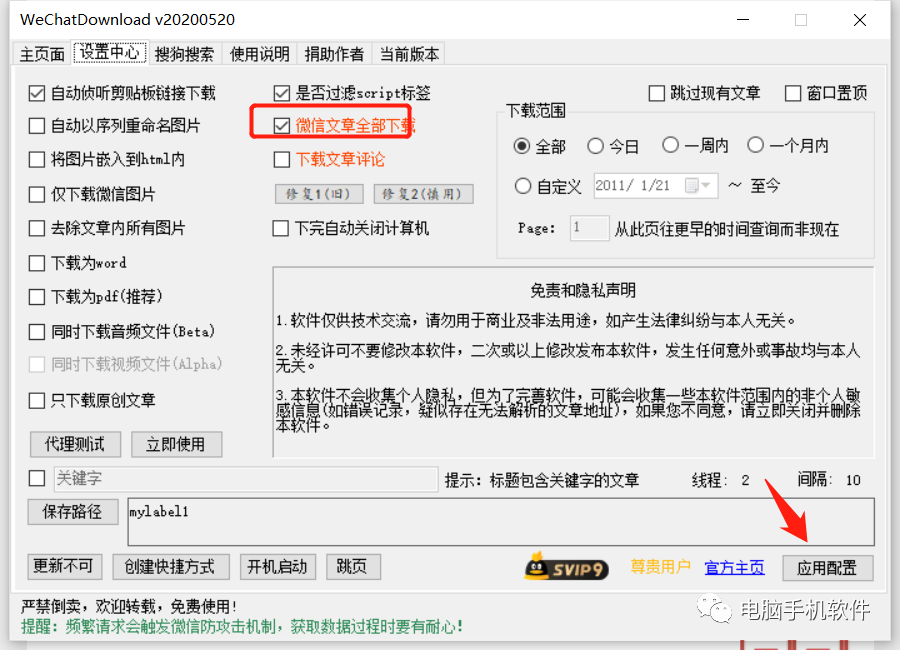900x650 pixels.
Task: Go to the 捐助作者 tab
Action: pos(334,54)
